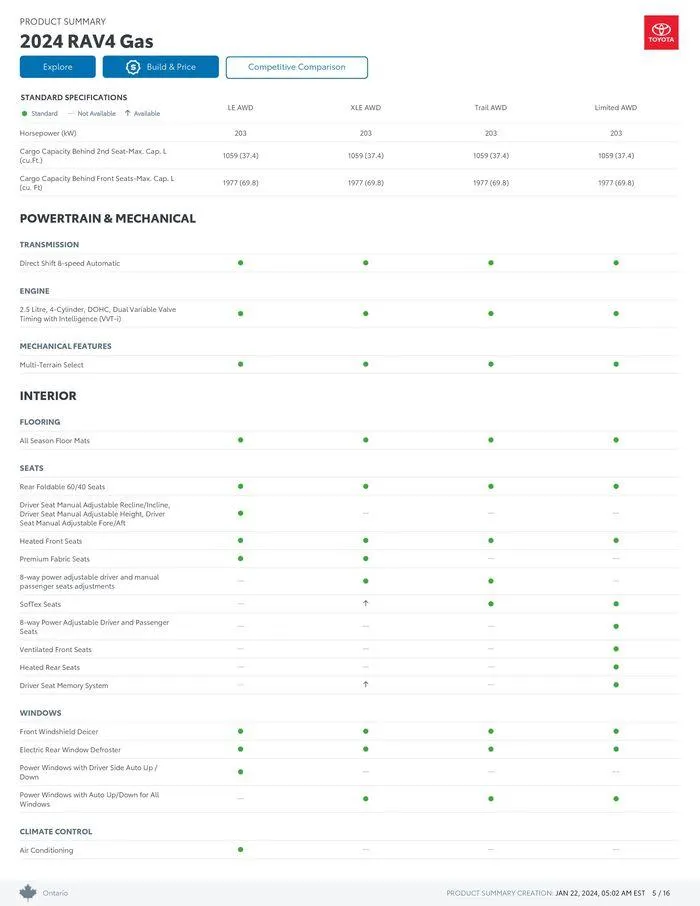
Task: Click the XLE AWD column header
Action: [x=366, y=108]
